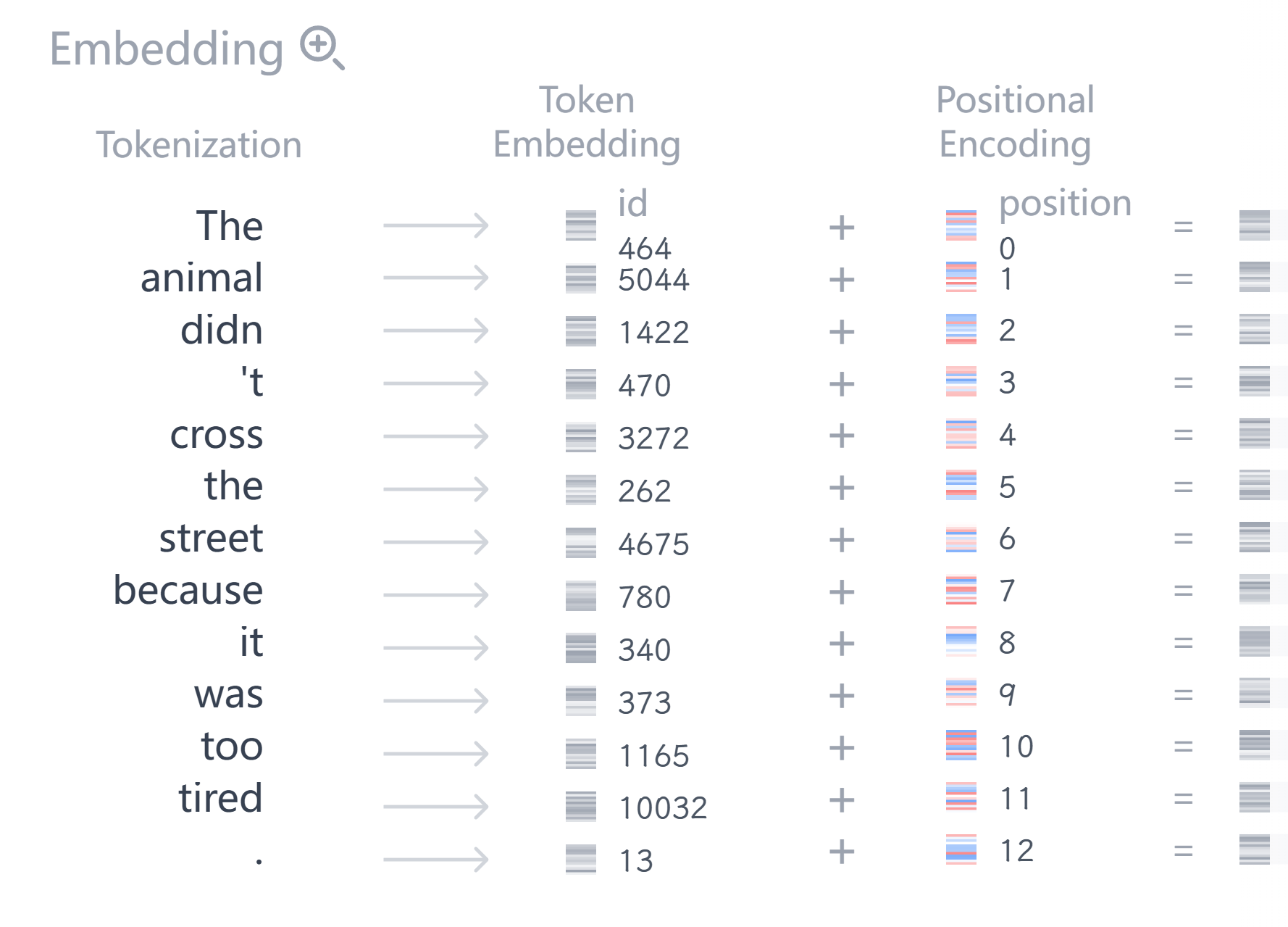The width and height of the screenshot is (1288, 927).
Task: Click the Tokenization column header
Action: pos(198,144)
